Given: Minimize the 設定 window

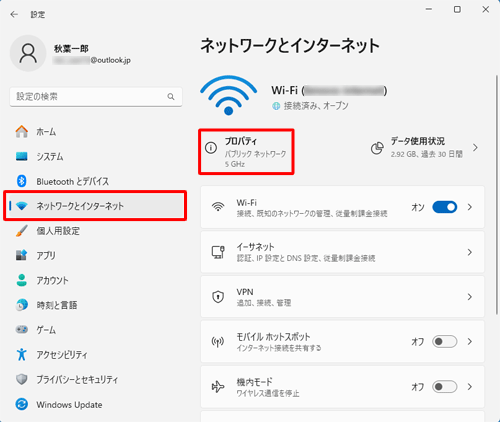Looking at the screenshot, I should click(429, 10).
